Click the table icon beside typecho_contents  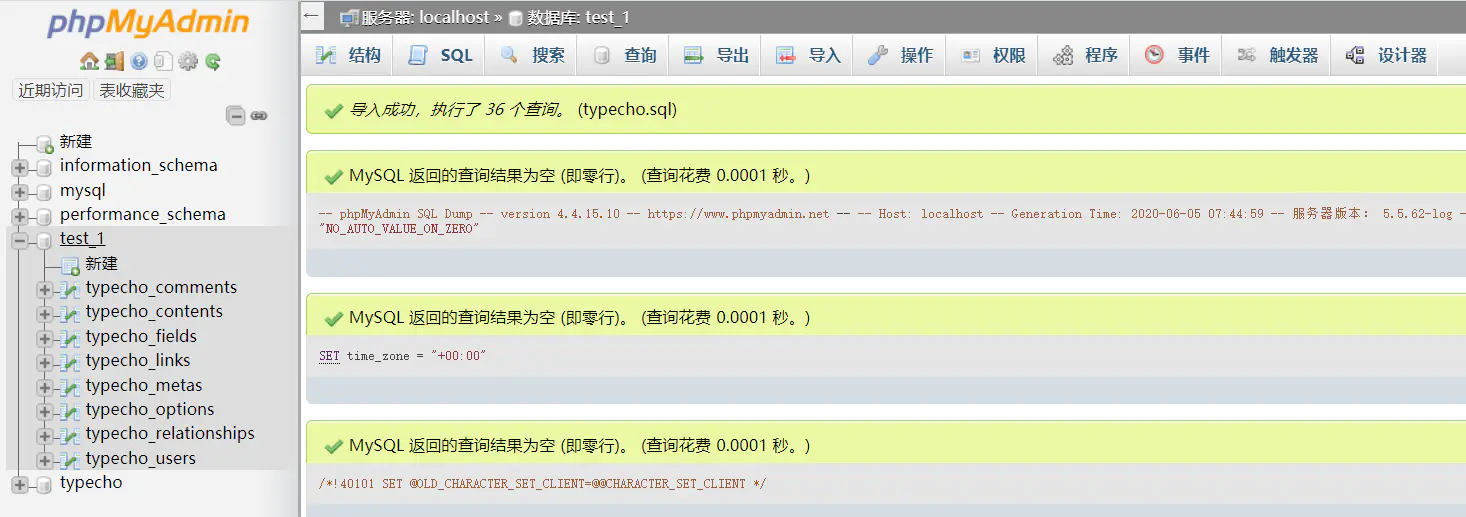[x=70, y=313]
